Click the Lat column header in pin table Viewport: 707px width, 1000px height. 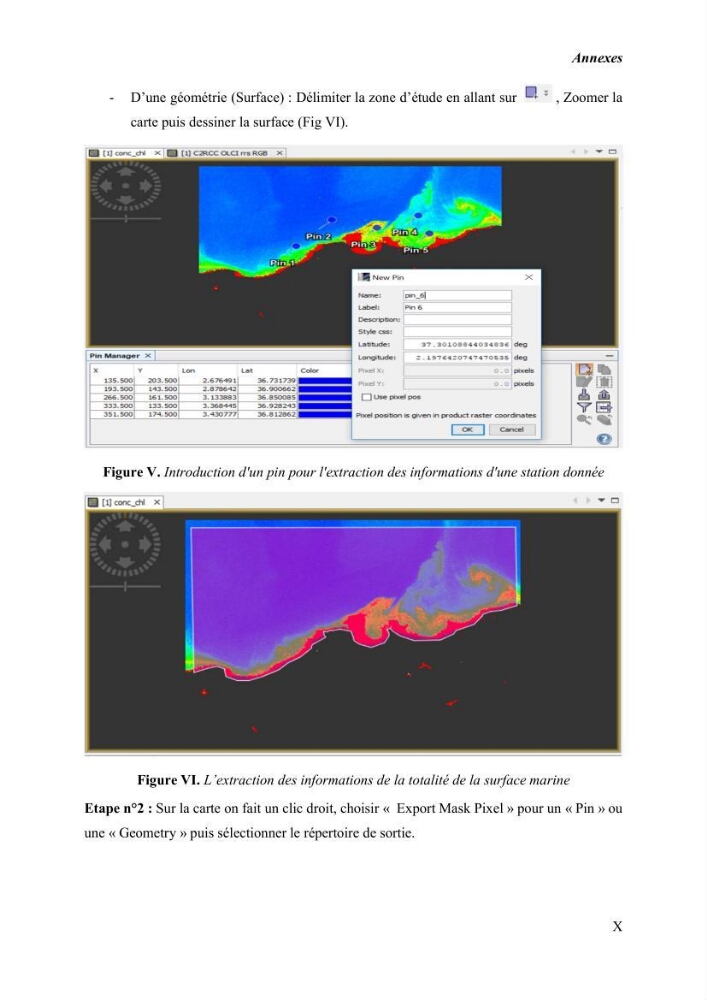click(267, 370)
